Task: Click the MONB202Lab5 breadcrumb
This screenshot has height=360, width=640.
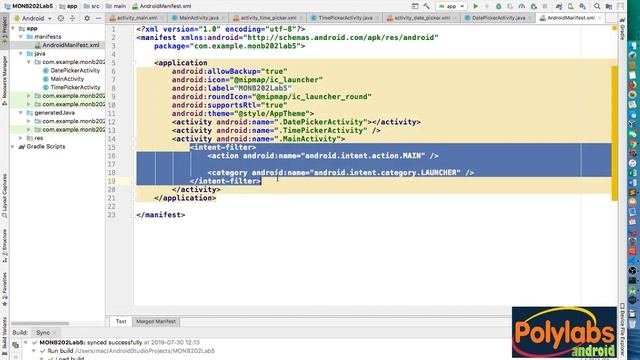Action: click(29, 6)
